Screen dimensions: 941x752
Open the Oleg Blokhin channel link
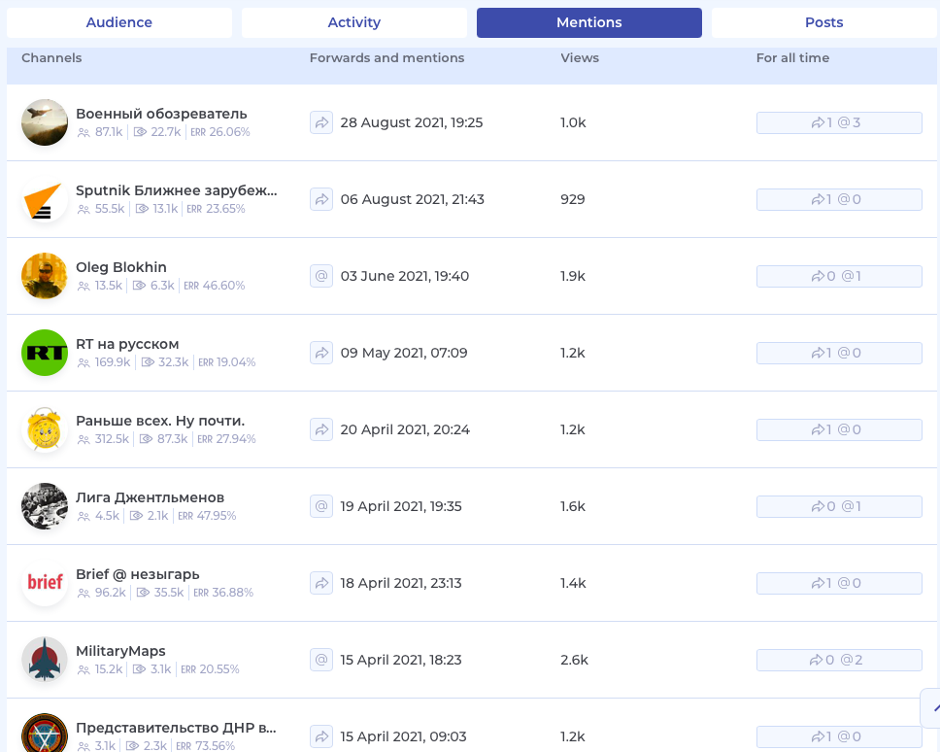click(121, 267)
